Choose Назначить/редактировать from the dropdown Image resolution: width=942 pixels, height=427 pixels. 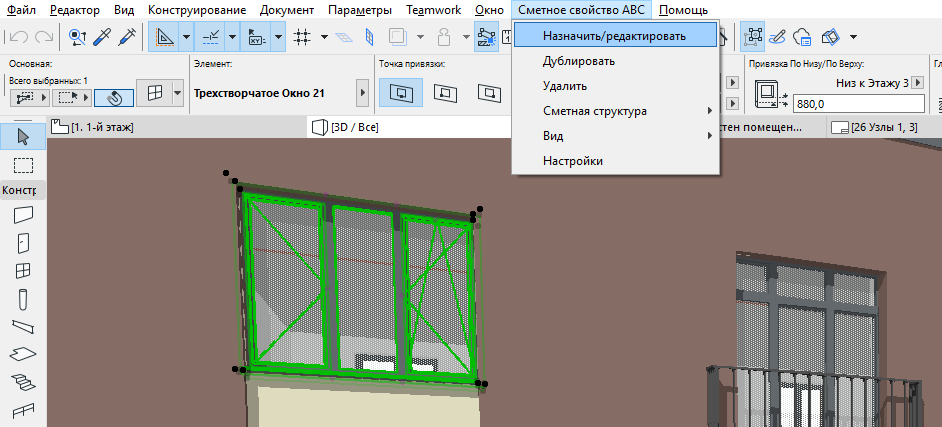(616, 35)
